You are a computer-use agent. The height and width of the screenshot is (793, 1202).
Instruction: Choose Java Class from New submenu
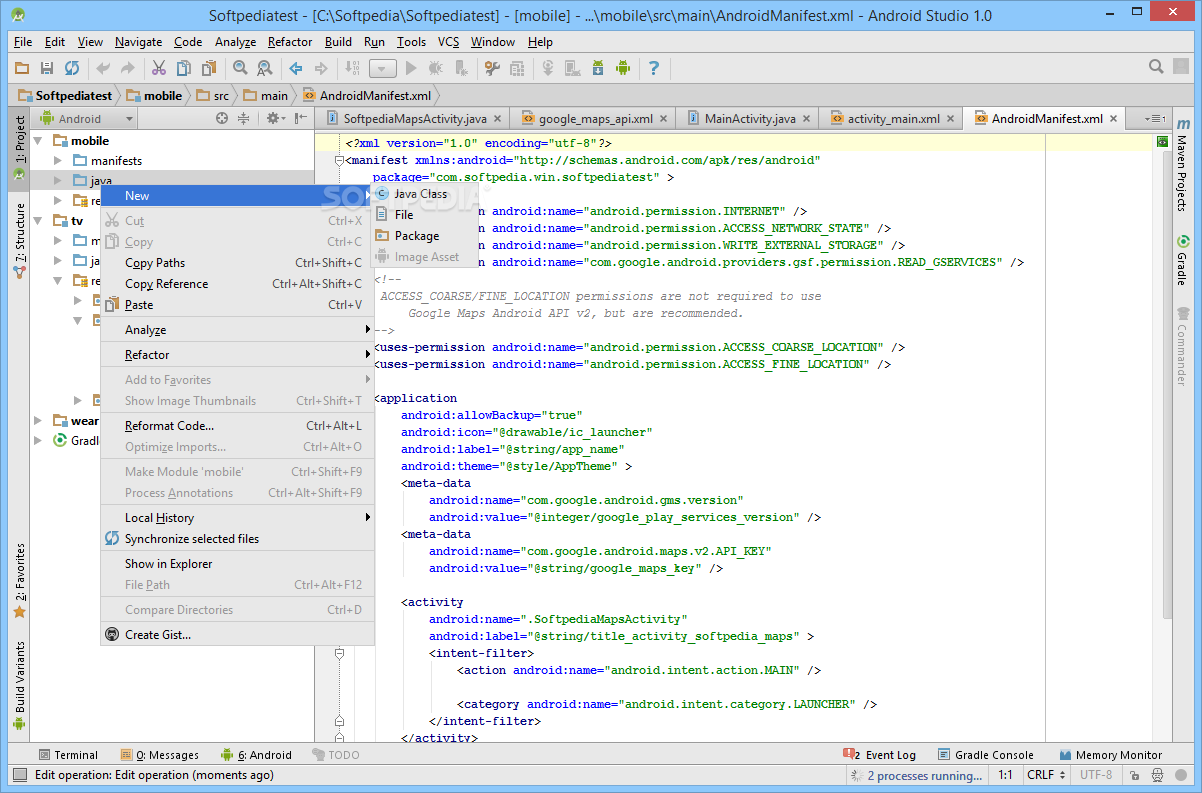424,194
